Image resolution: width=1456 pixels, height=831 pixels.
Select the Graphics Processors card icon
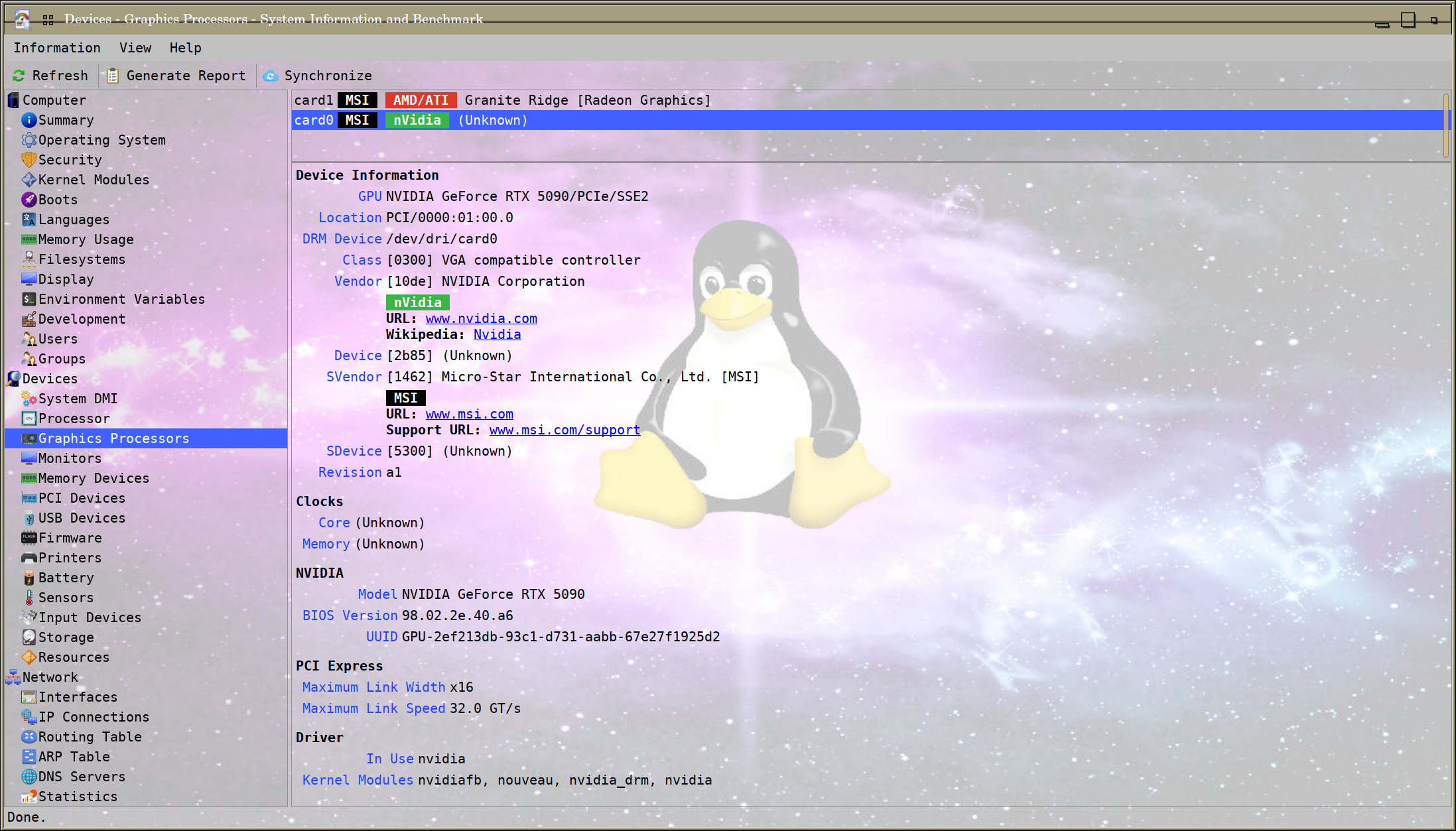click(29, 438)
